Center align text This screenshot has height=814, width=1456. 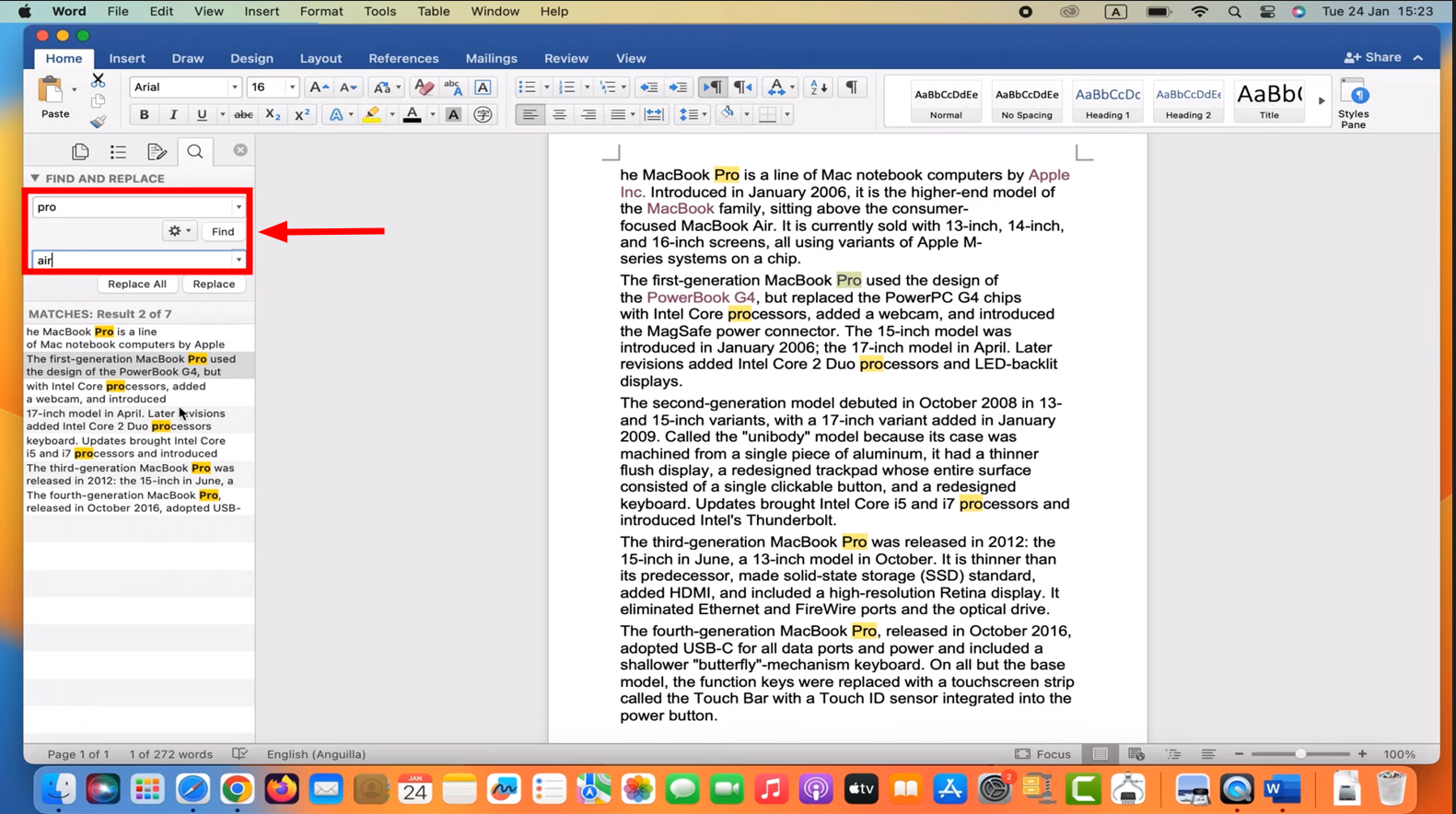(x=559, y=114)
